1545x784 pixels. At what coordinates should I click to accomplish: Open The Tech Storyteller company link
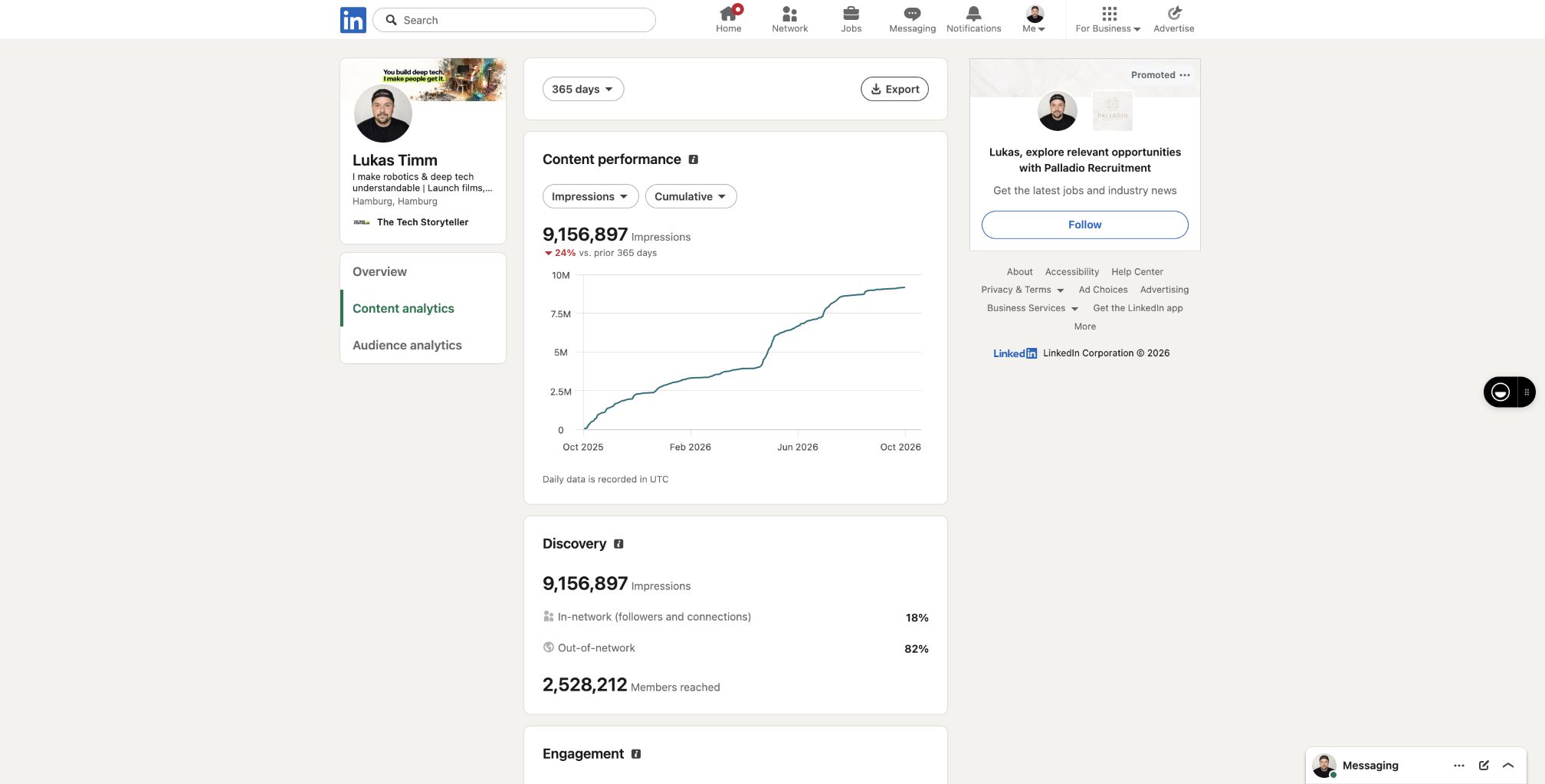[x=422, y=222]
